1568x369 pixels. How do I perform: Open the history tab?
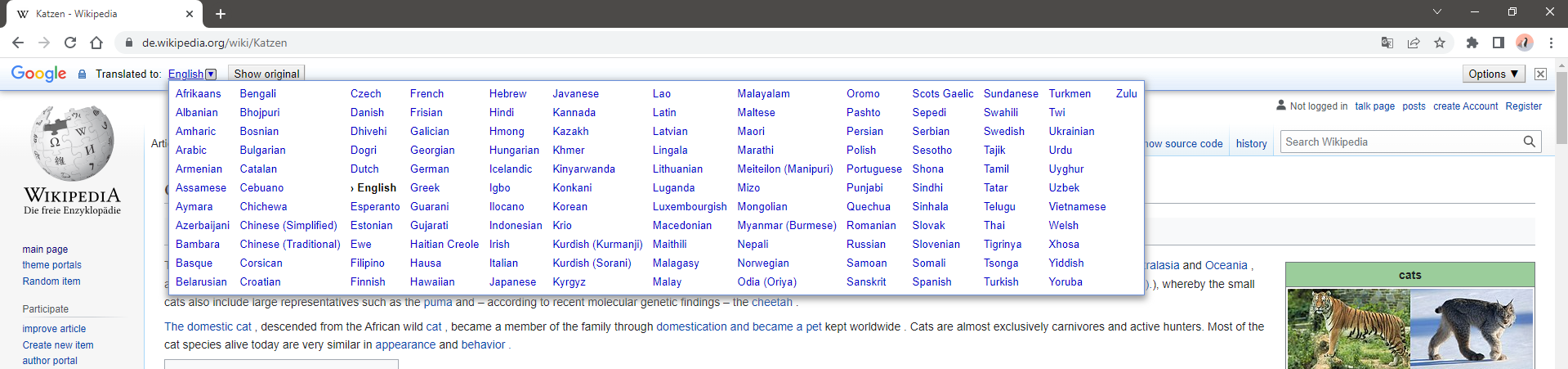(x=1251, y=143)
